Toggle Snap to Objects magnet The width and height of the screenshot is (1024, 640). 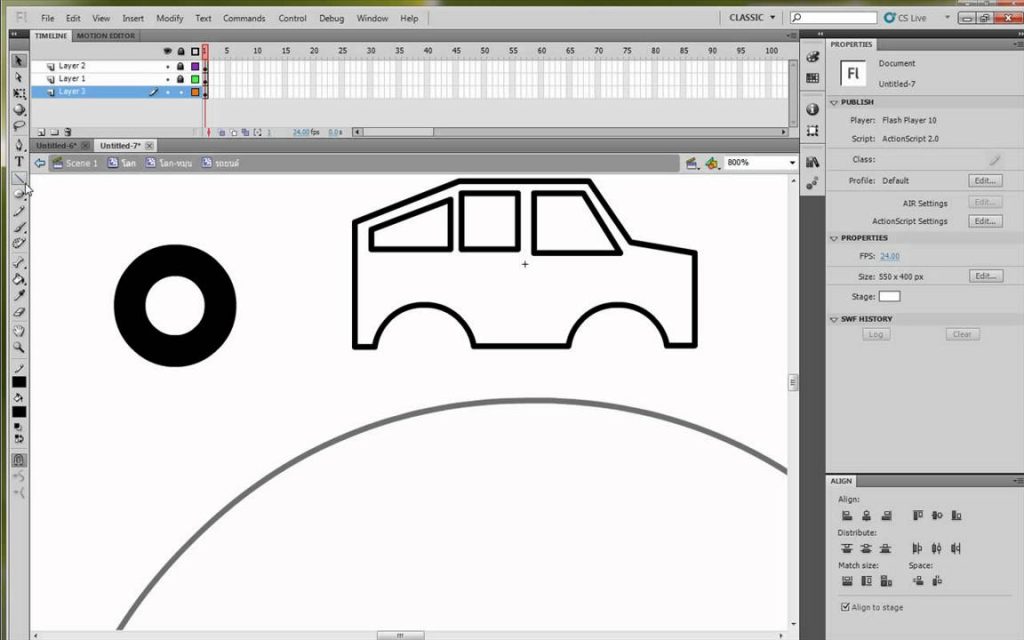pyautogui.click(x=19, y=460)
